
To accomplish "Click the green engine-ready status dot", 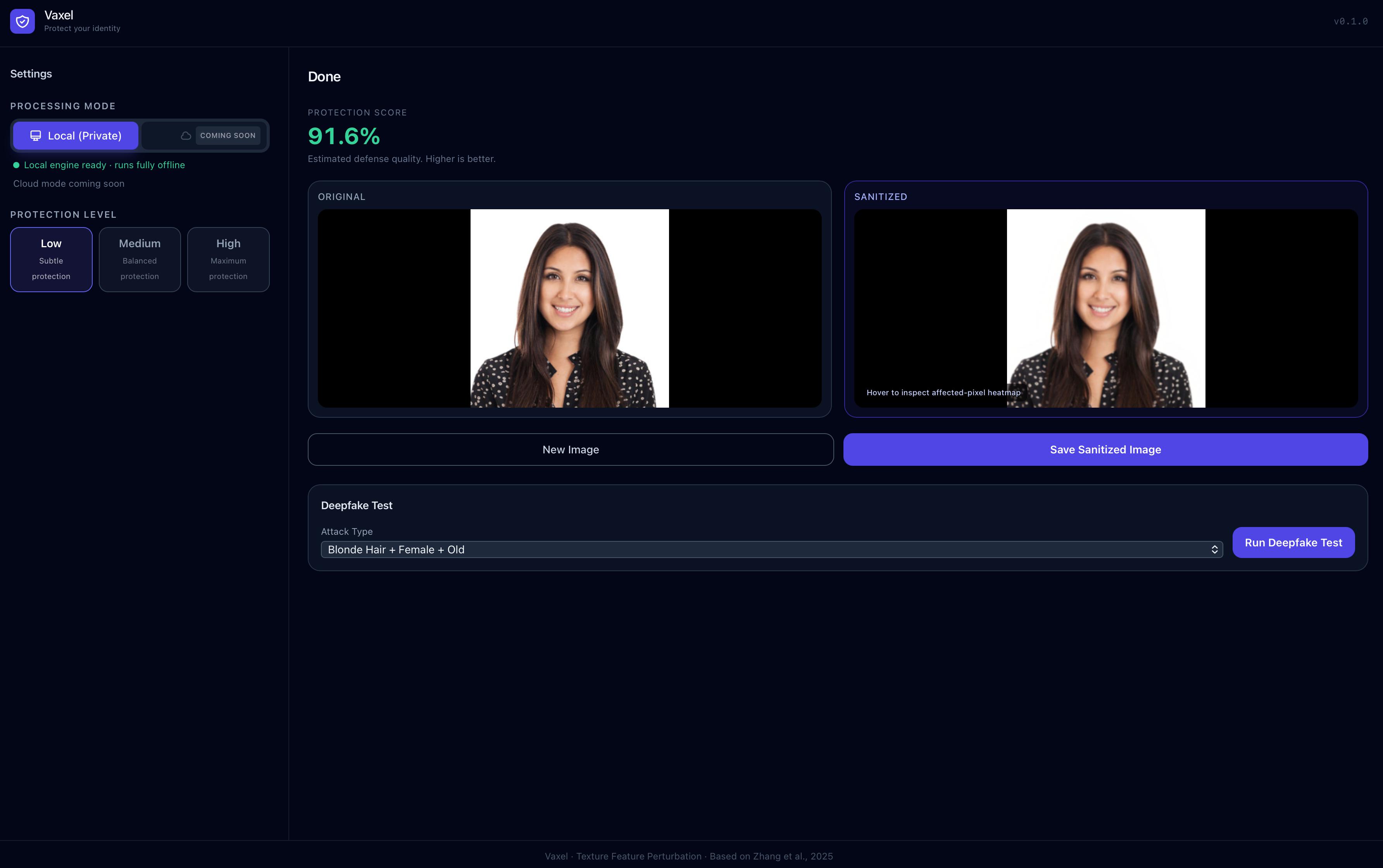I will pos(16,165).
